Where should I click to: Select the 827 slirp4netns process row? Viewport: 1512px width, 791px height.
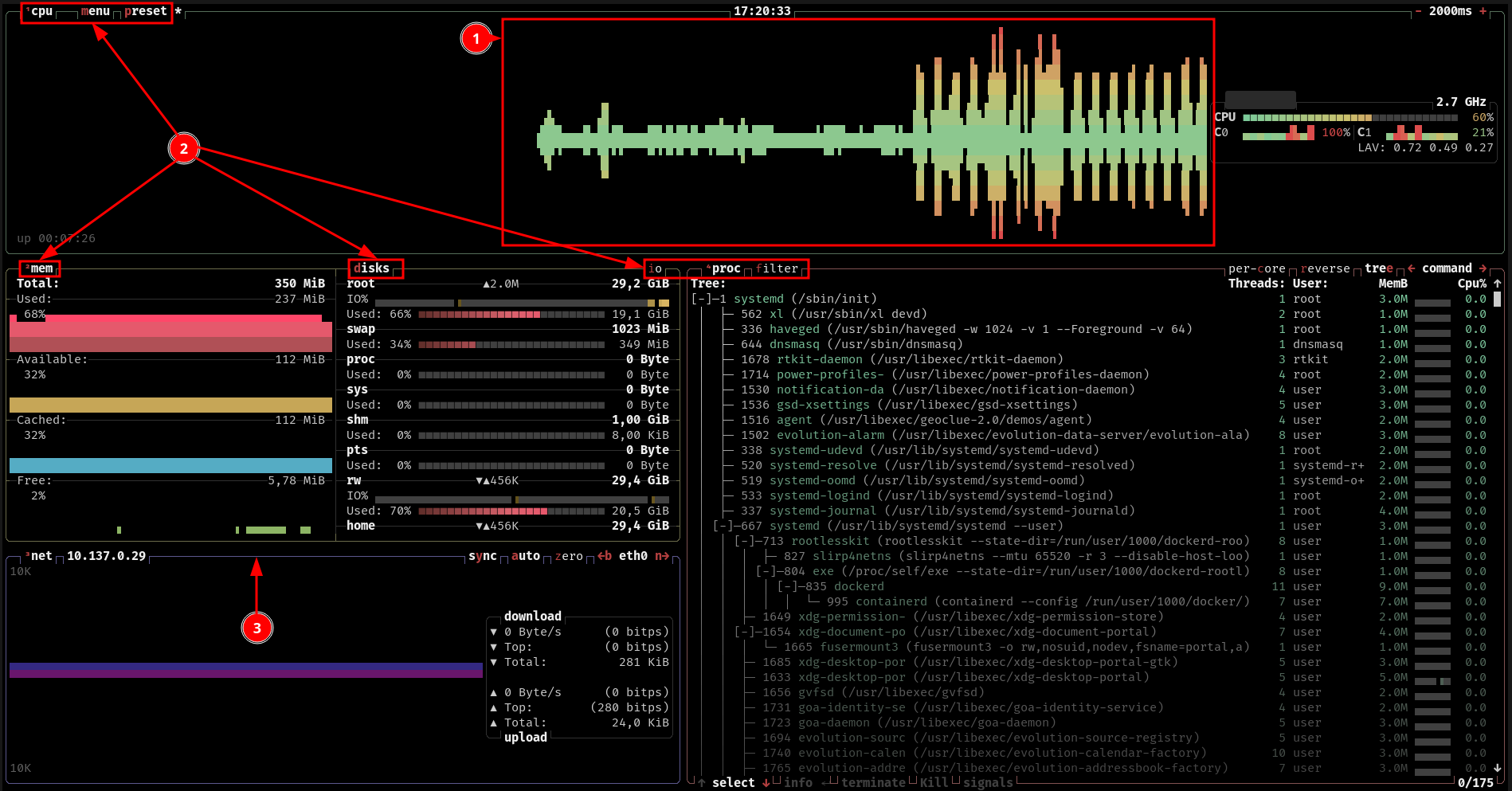[1090, 556]
